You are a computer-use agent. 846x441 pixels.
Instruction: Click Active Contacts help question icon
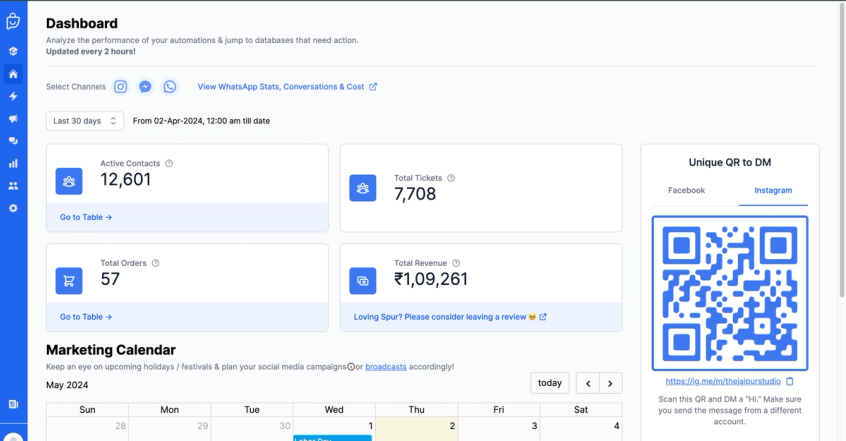(x=169, y=163)
